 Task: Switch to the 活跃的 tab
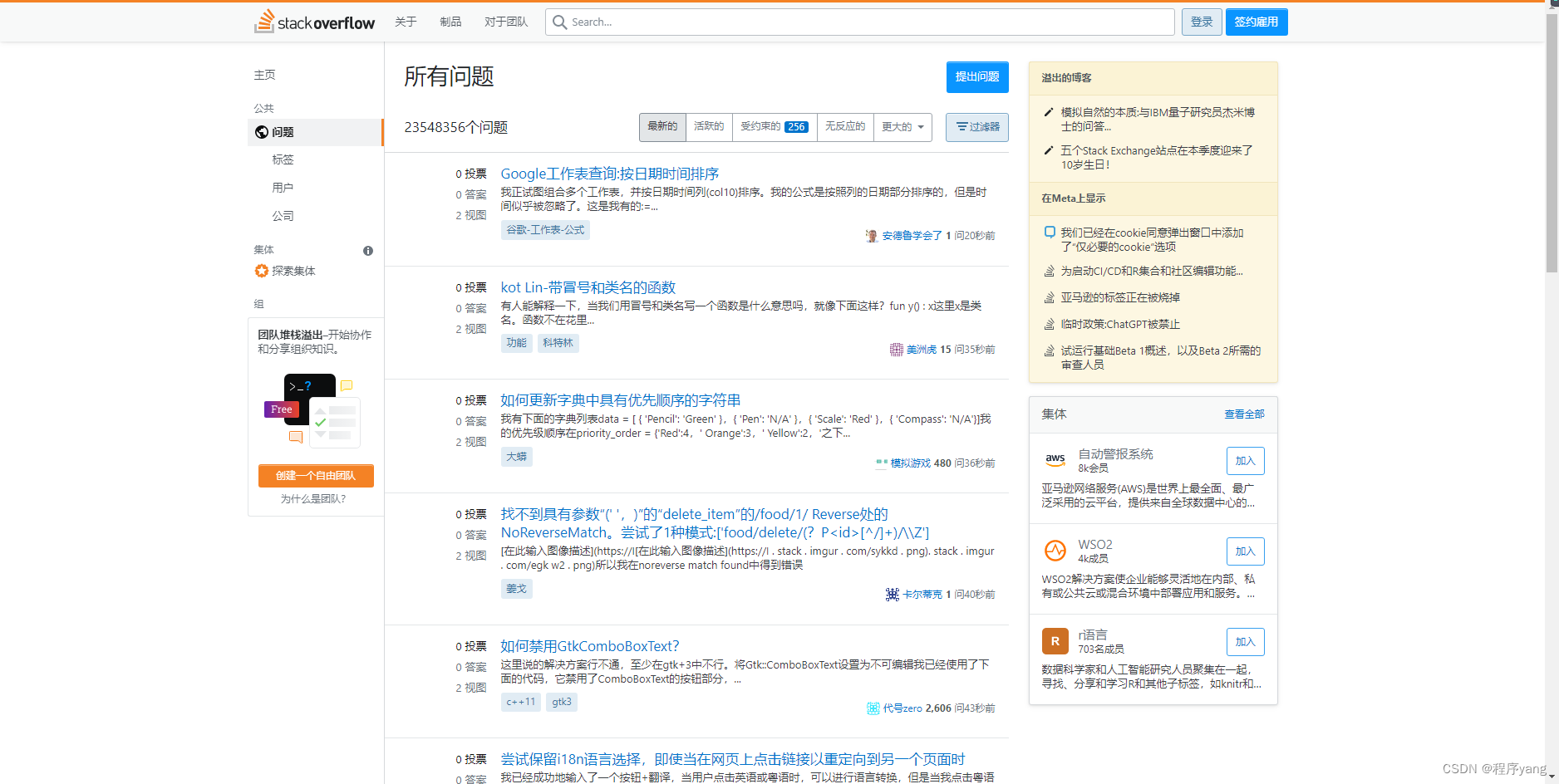point(709,127)
